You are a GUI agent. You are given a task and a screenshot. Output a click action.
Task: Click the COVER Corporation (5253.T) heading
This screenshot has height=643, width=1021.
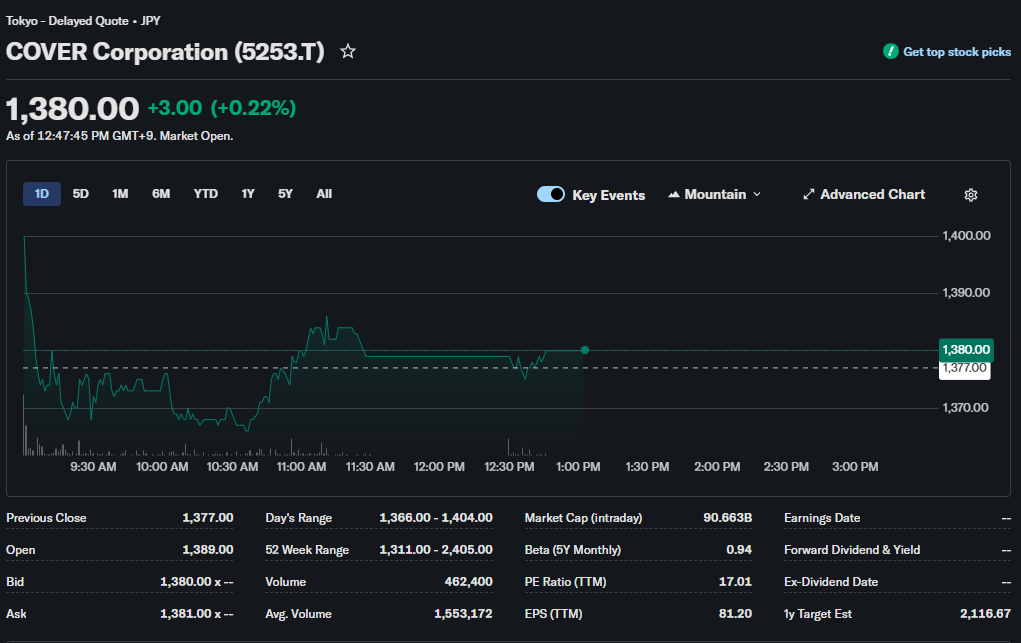pyautogui.click(x=165, y=52)
